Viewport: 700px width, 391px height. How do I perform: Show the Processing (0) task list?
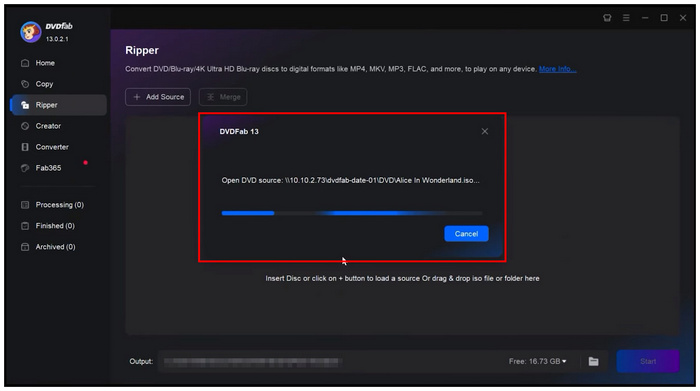point(58,205)
